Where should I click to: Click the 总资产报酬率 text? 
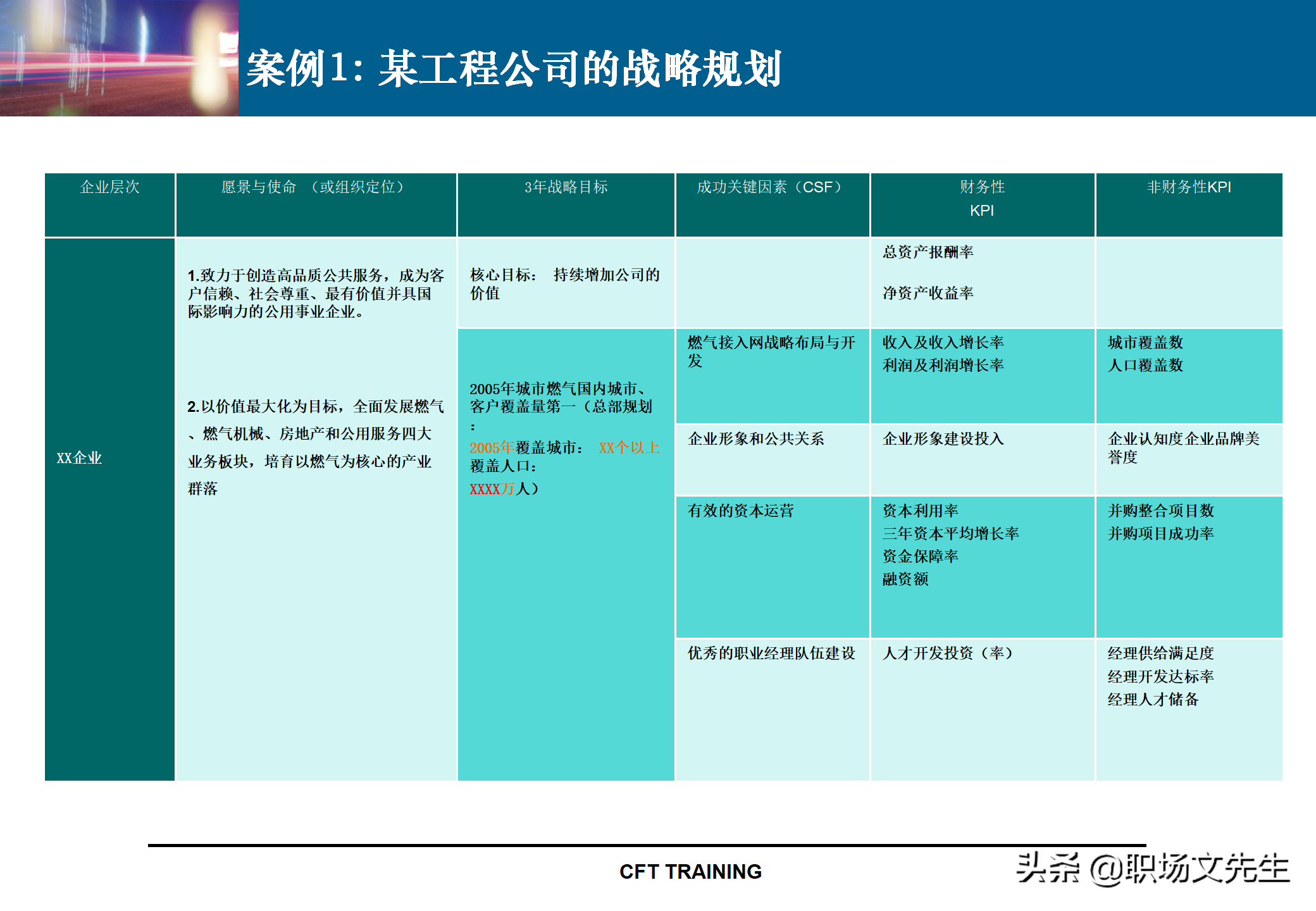(928, 252)
